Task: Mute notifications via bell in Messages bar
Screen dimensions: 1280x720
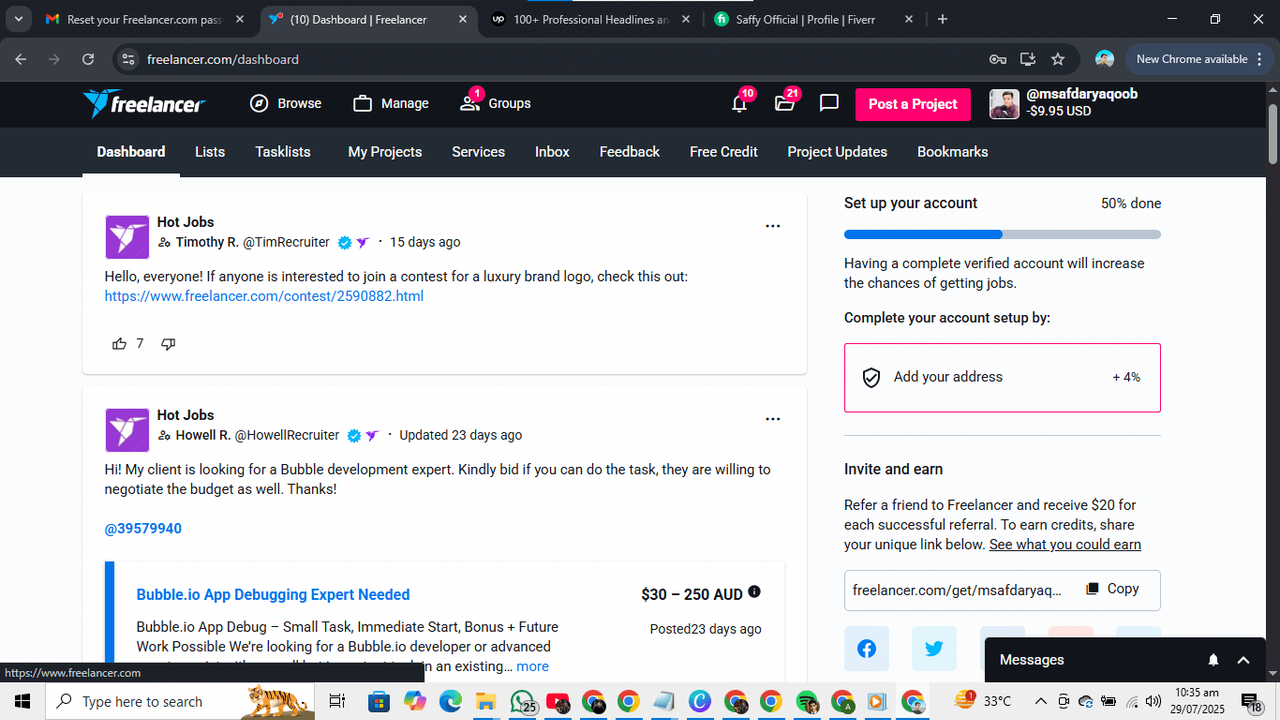Action: point(1213,660)
